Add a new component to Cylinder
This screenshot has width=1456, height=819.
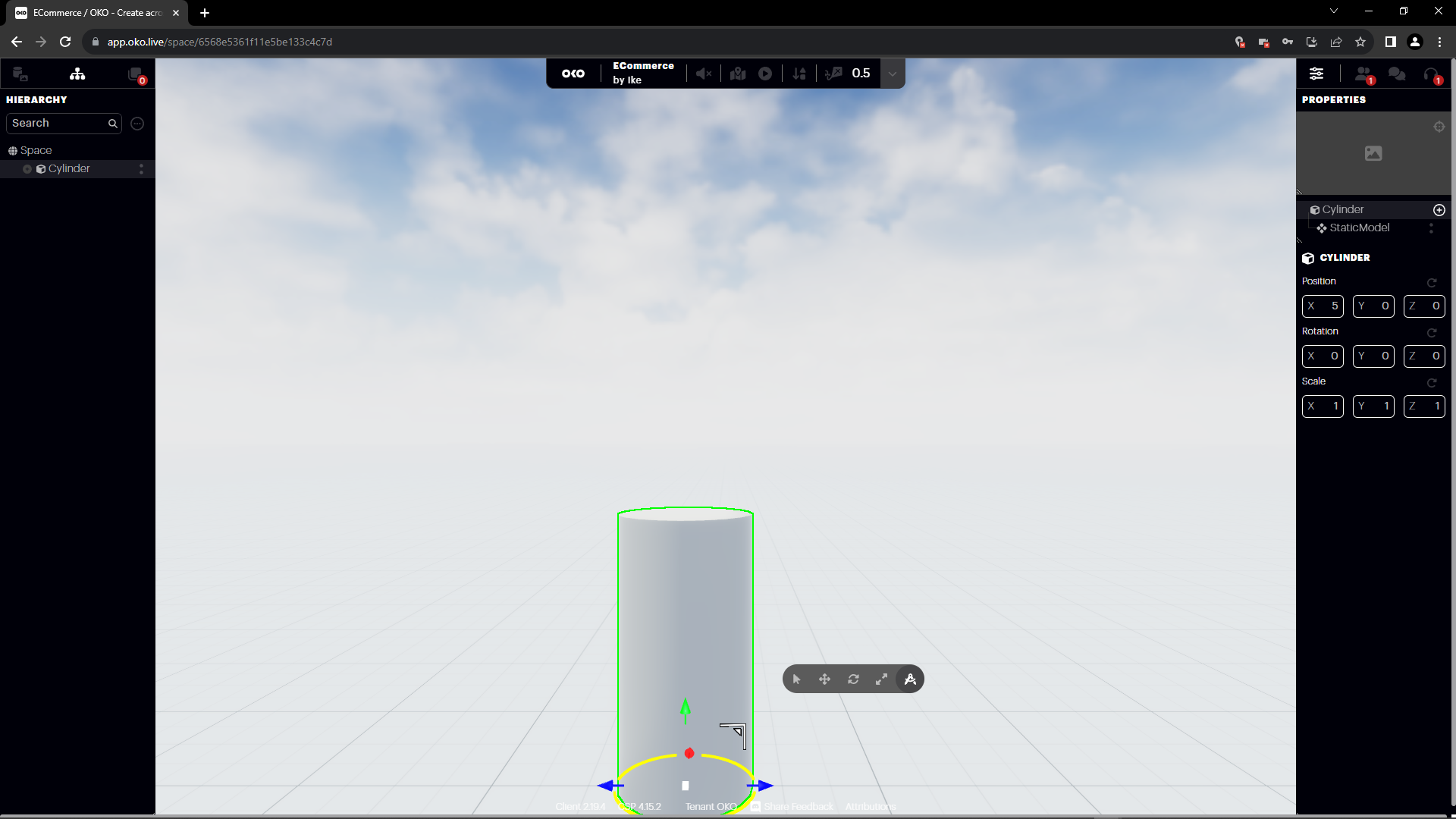pyautogui.click(x=1439, y=209)
